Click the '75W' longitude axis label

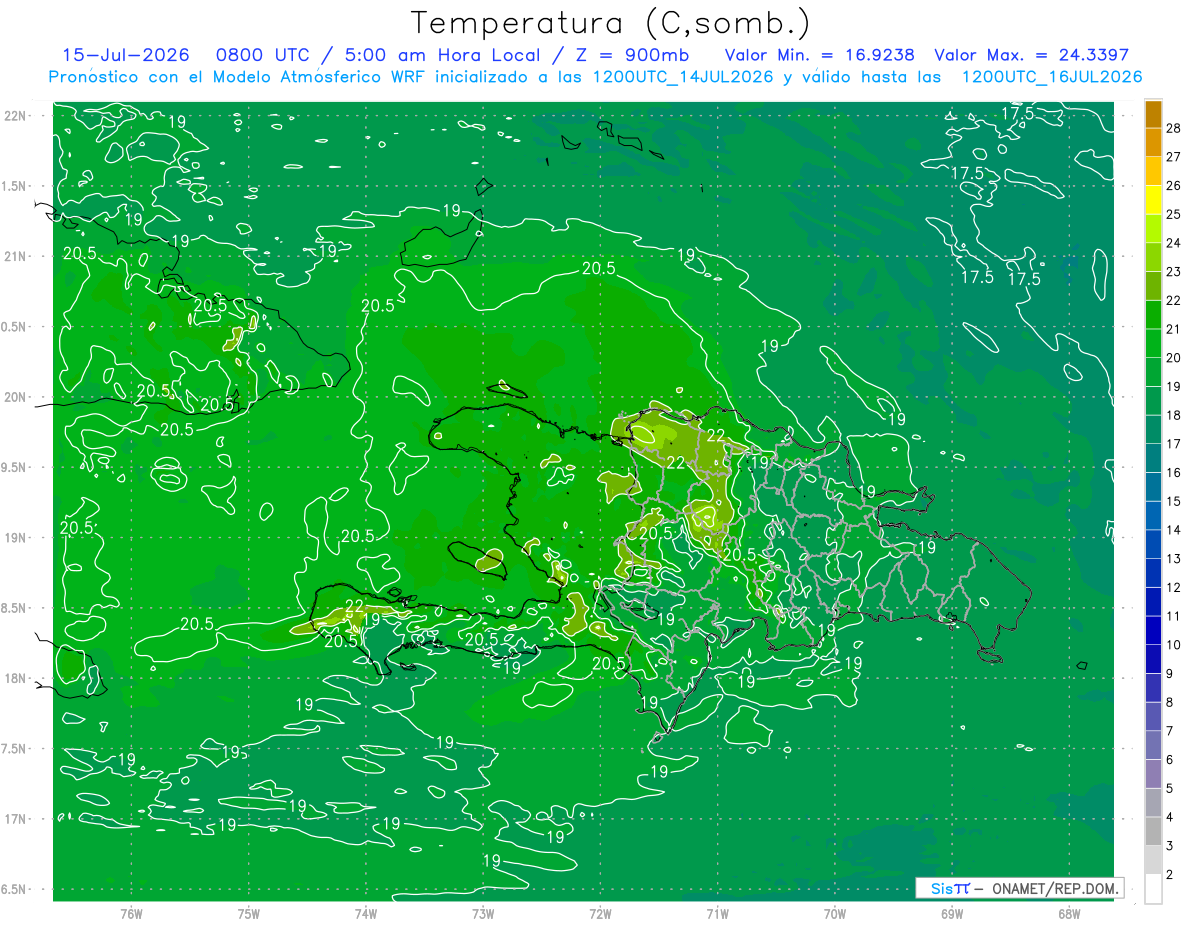[x=249, y=914]
